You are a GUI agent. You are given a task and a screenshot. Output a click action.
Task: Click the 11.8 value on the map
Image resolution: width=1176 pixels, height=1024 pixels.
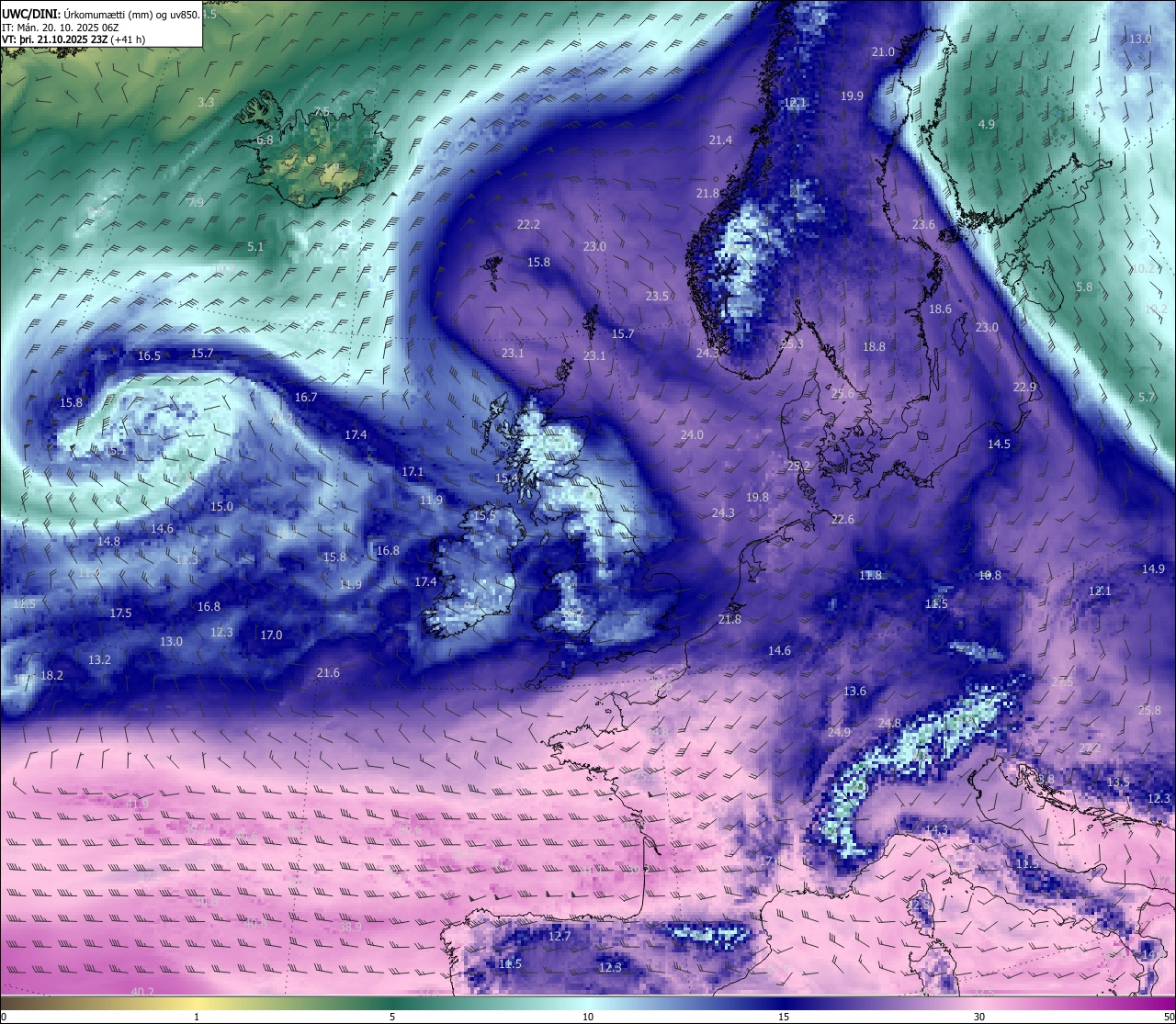coord(870,575)
